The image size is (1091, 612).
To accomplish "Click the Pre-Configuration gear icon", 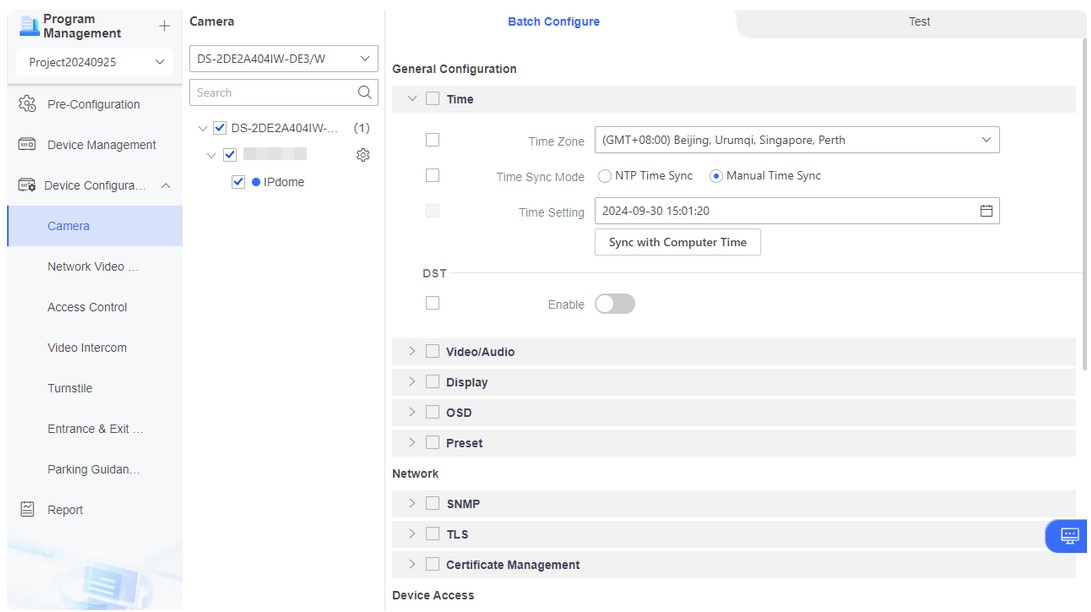I will (x=27, y=104).
